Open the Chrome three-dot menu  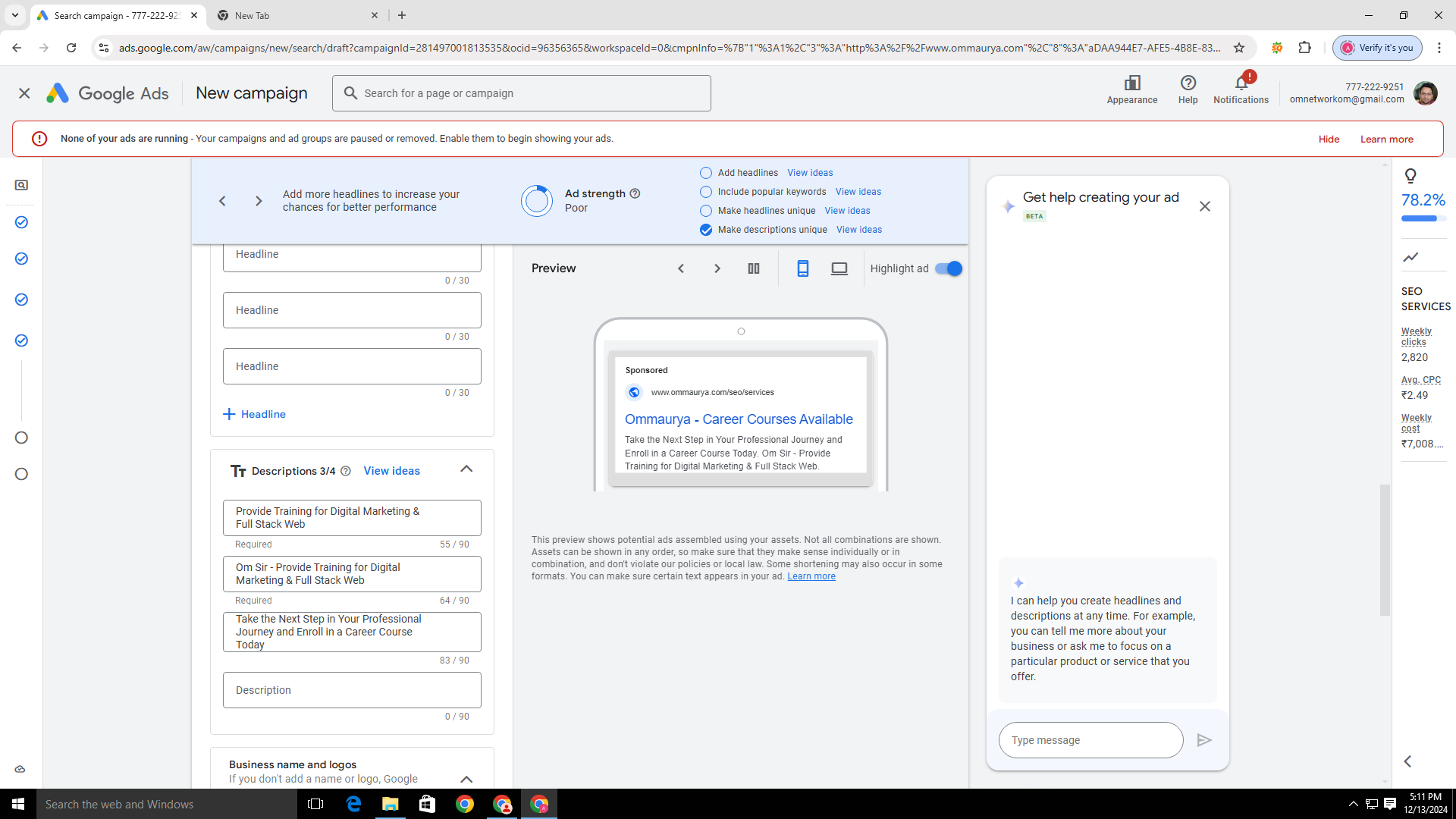[1439, 48]
